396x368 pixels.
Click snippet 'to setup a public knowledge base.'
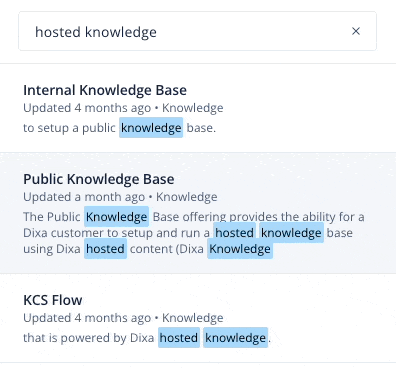pos(120,128)
